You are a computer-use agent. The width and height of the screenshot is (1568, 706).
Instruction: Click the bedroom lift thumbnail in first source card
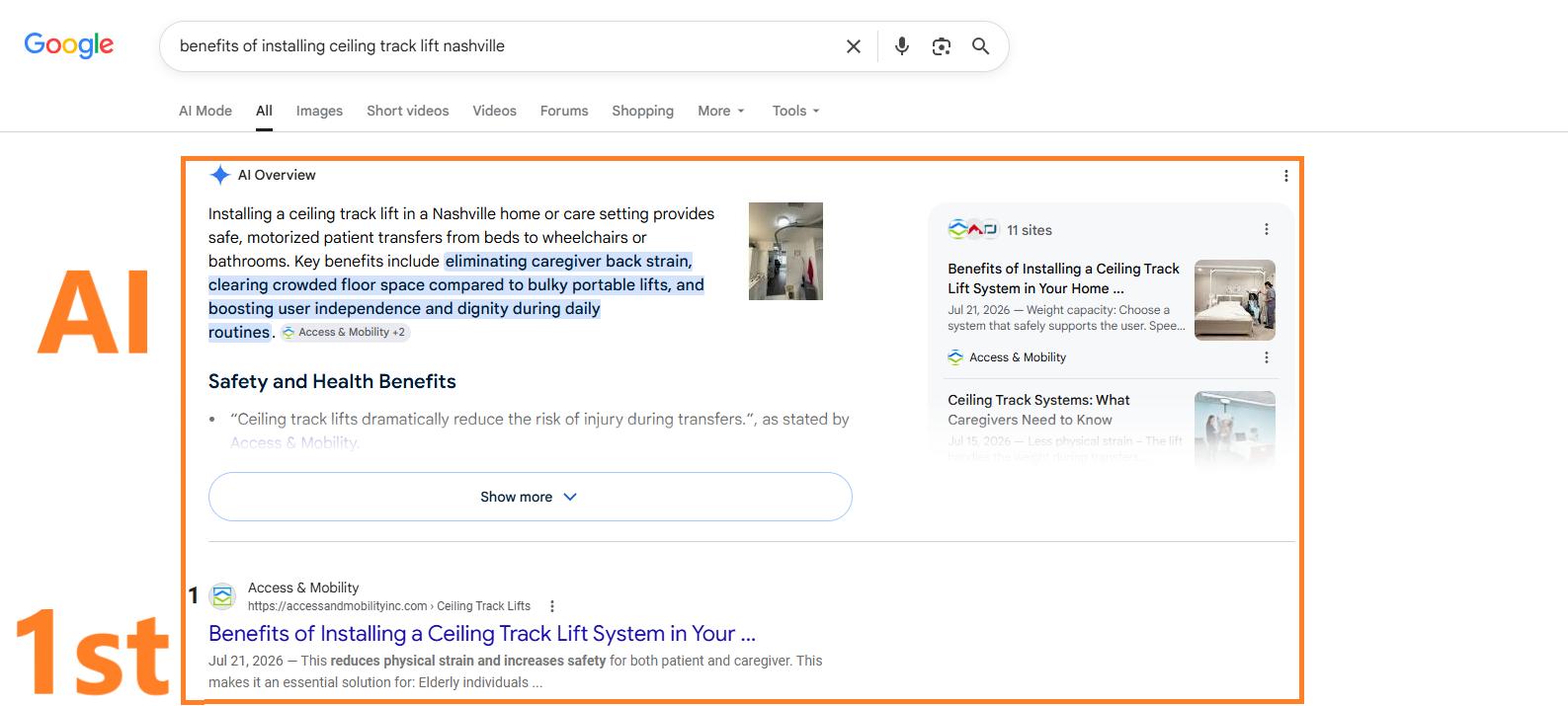pos(1234,300)
